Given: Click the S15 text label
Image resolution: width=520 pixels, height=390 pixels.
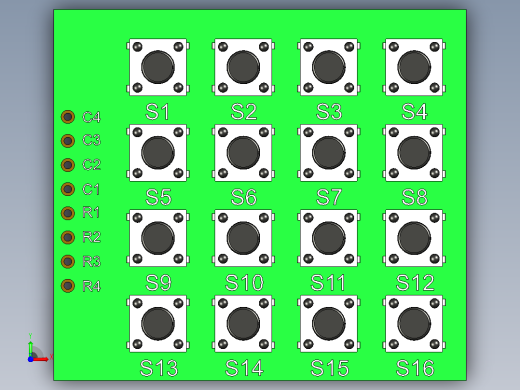Looking at the screenshot, I should (330, 368).
